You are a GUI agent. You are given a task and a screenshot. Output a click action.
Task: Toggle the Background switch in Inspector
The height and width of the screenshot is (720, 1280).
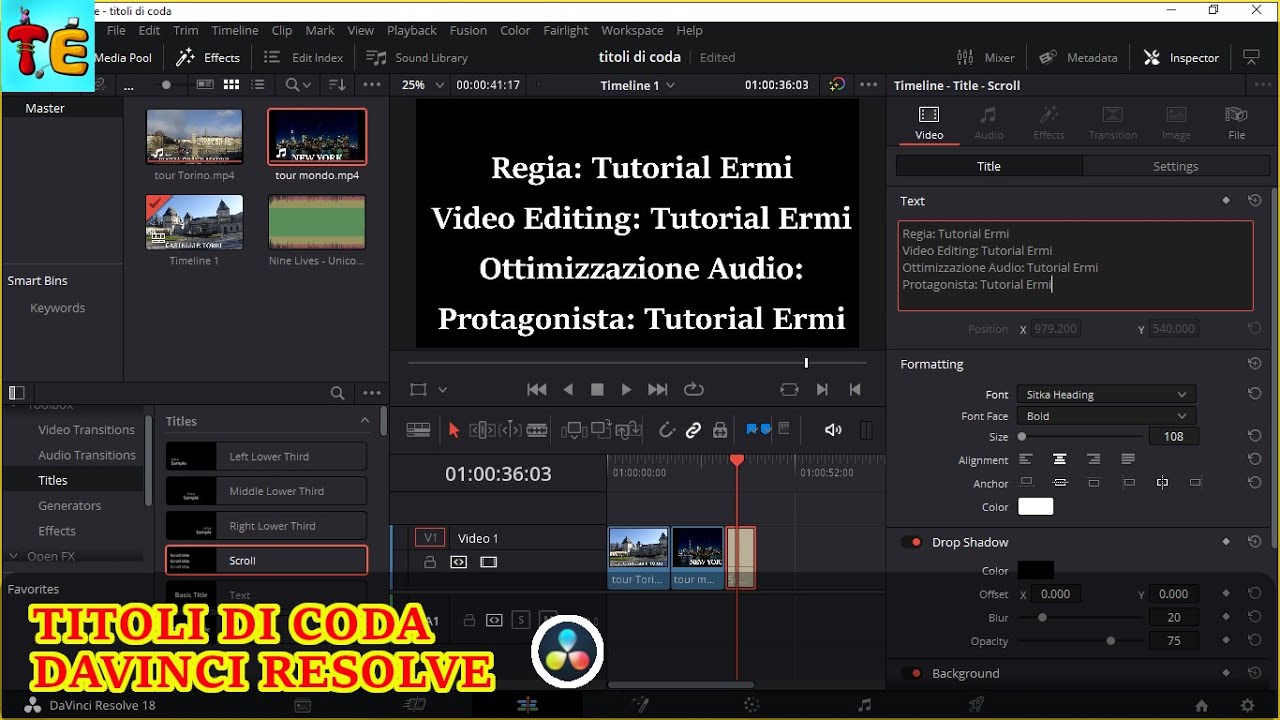(x=911, y=673)
